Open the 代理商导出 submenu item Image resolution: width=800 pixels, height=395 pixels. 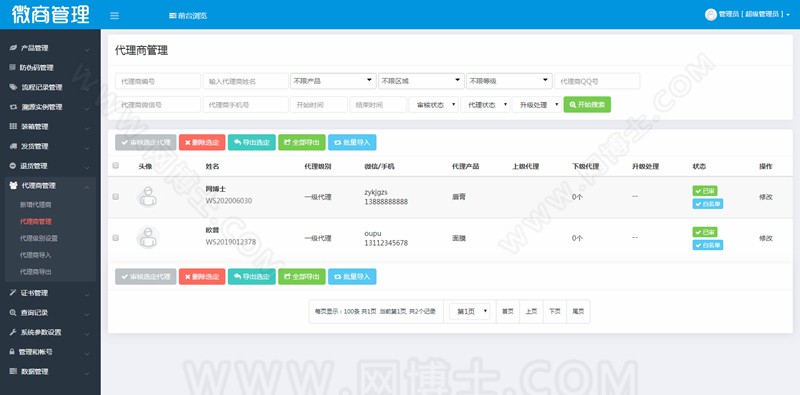(36, 272)
